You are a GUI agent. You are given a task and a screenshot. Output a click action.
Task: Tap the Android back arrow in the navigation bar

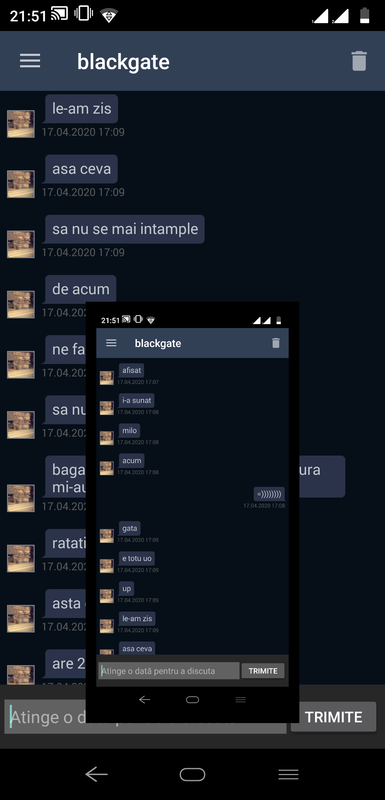coord(96,774)
